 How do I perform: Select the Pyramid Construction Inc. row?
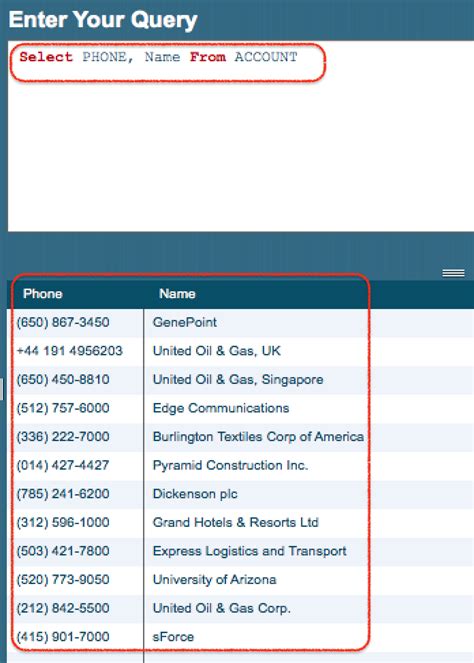(x=241, y=466)
